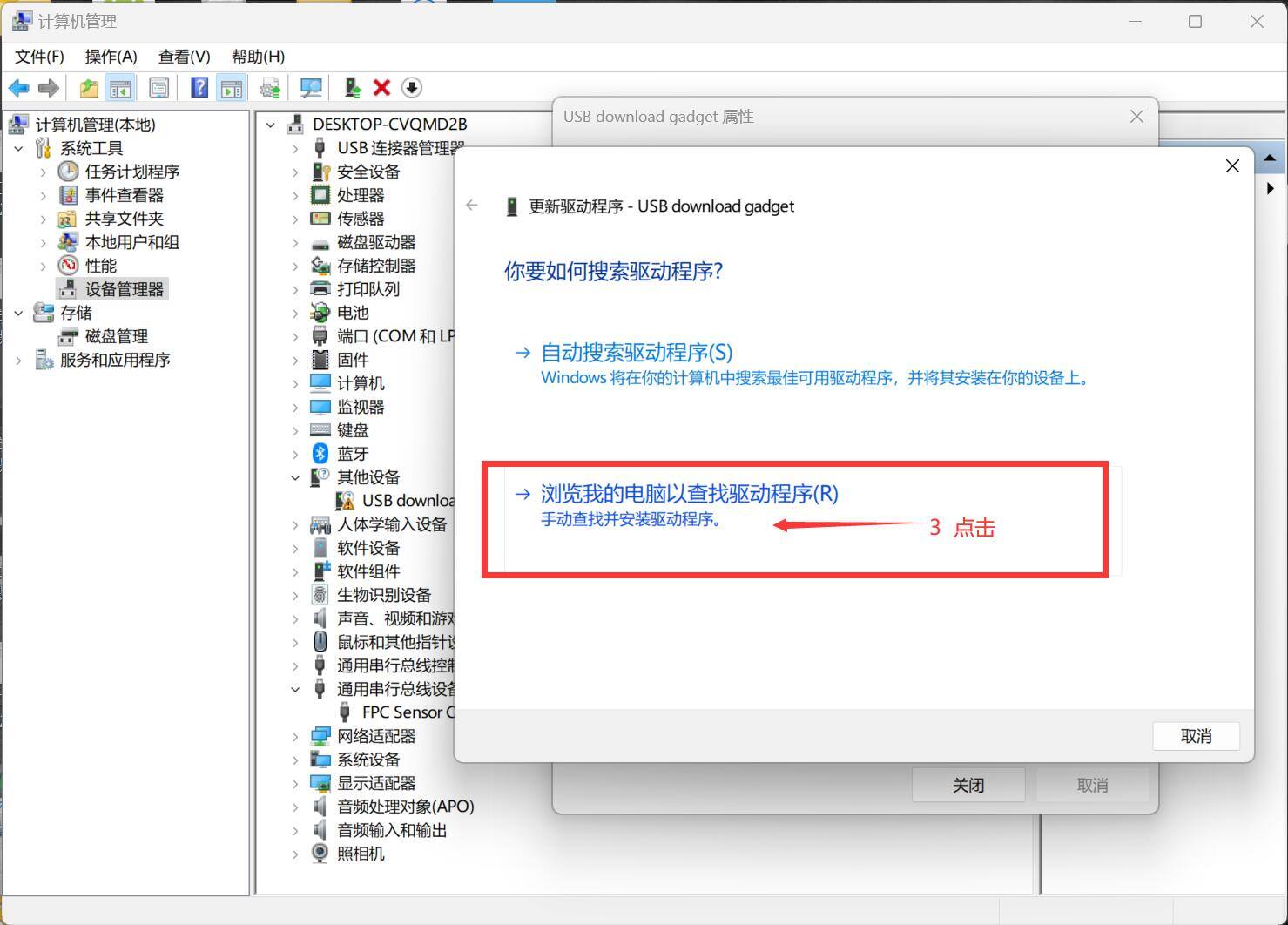Click the gray Forward arrow in toolbar
The height and width of the screenshot is (925, 1288).
49,88
